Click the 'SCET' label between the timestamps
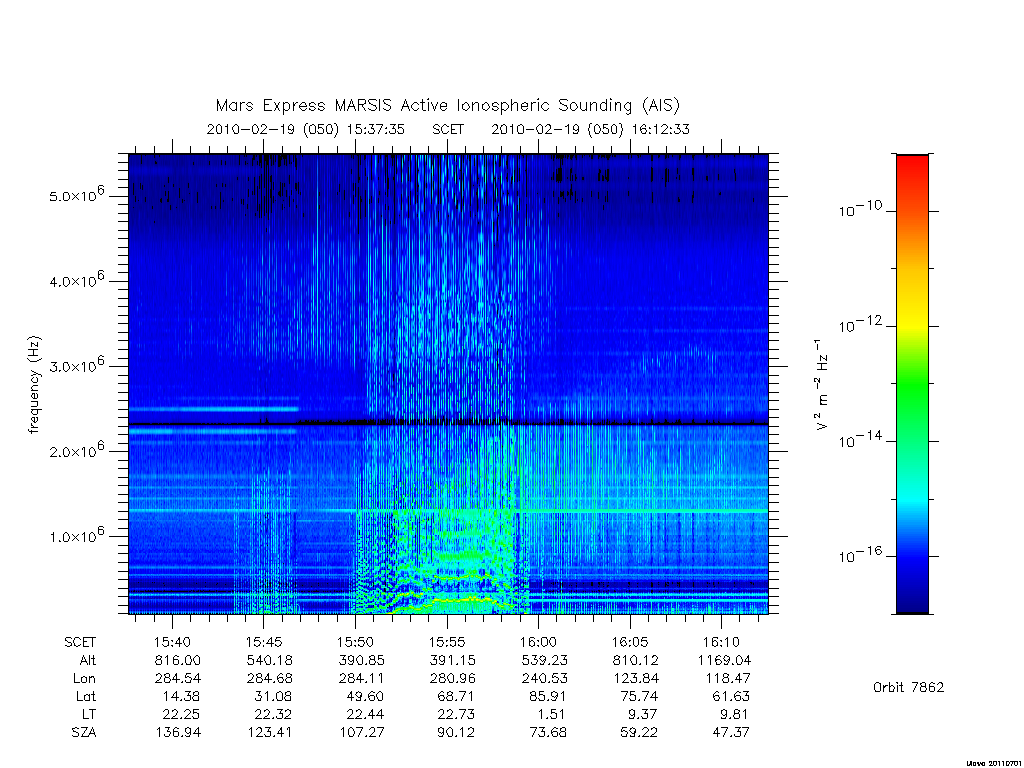Image resolution: width=1024 pixels, height=768 pixels. pos(448,129)
